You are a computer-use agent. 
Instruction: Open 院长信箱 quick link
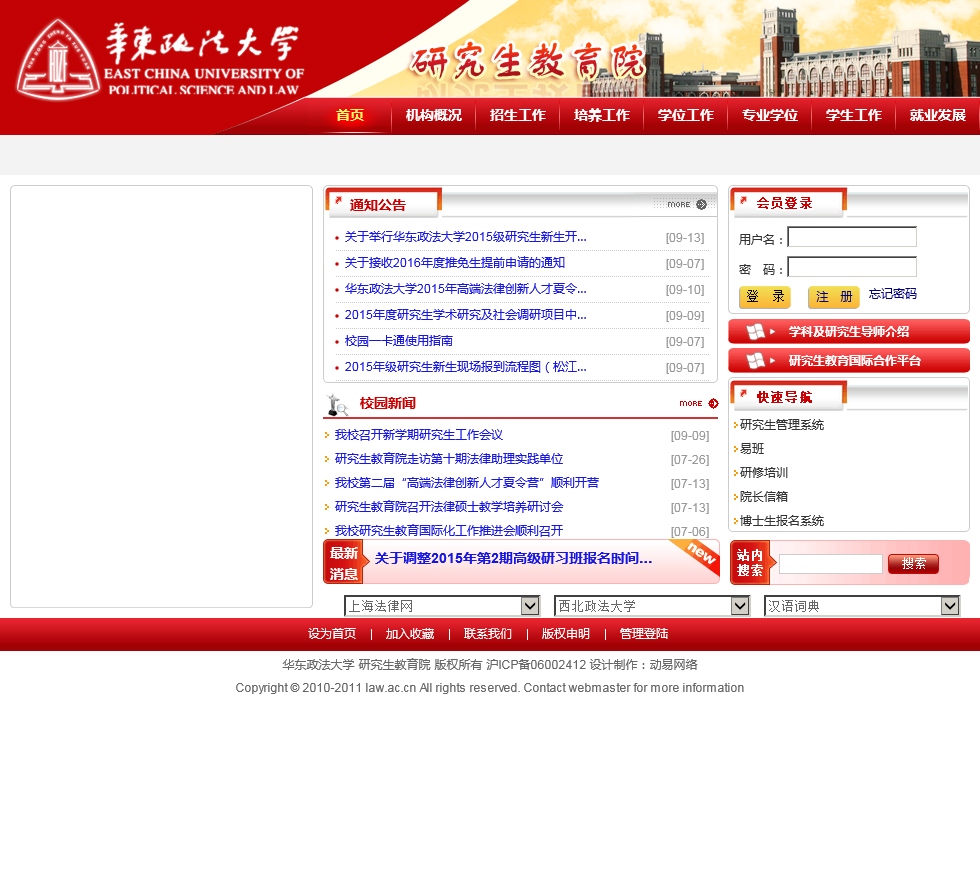(x=764, y=497)
